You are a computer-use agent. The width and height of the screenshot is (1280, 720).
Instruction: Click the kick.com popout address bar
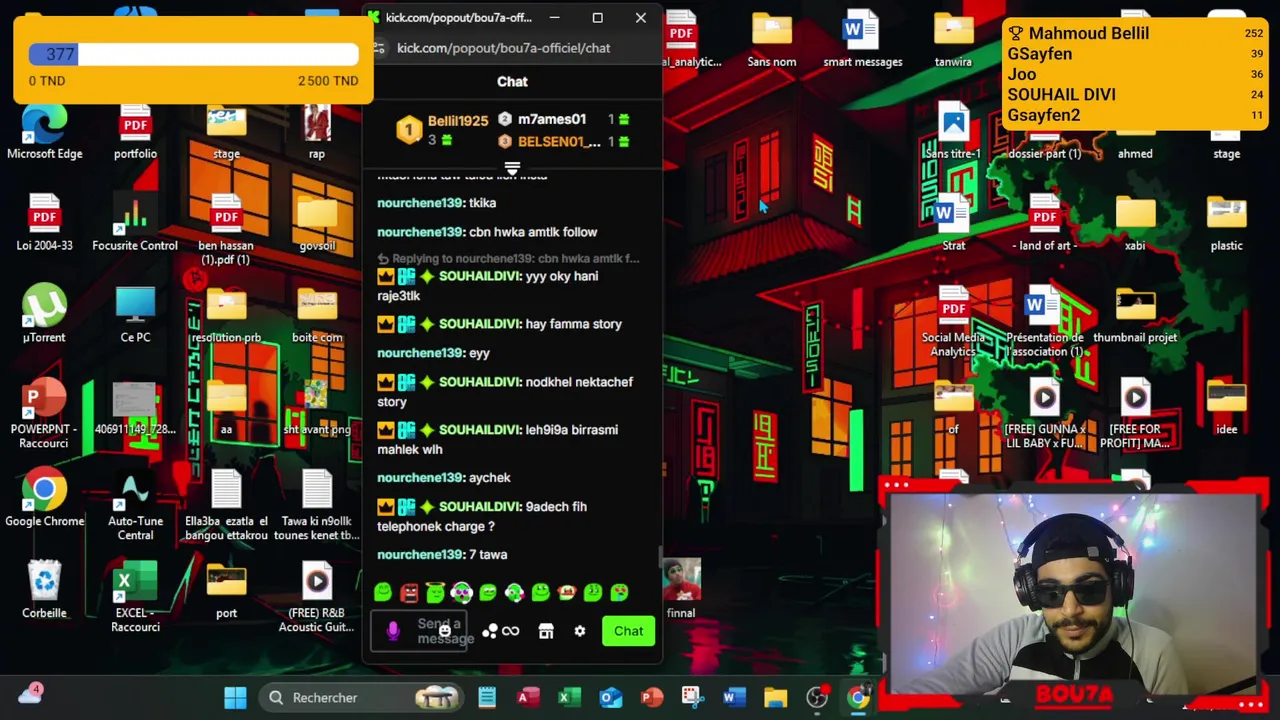pos(503,48)
